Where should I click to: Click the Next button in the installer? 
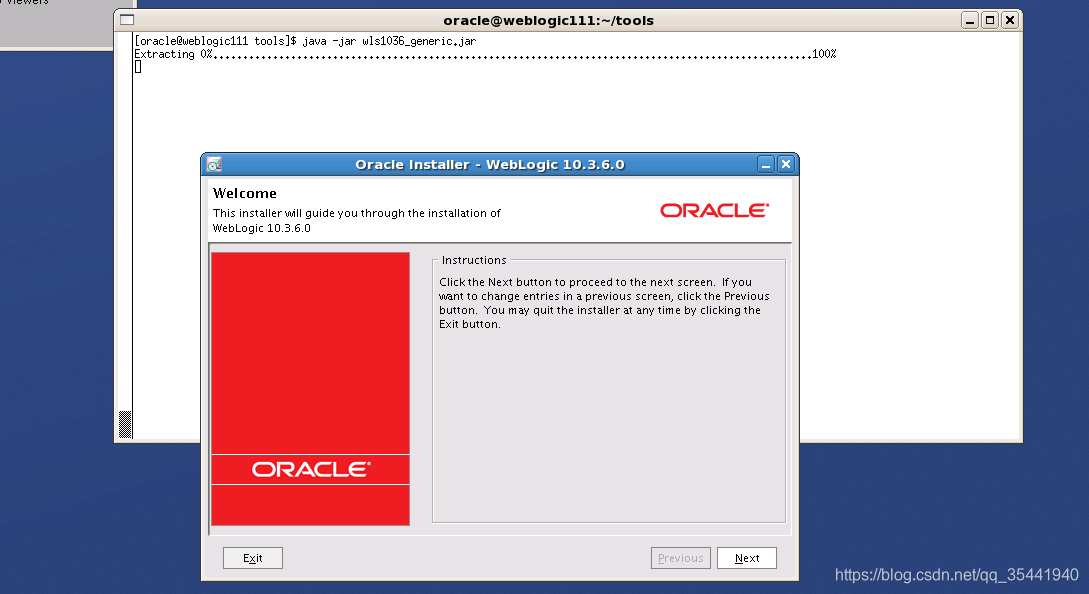(x=747, y=558)
